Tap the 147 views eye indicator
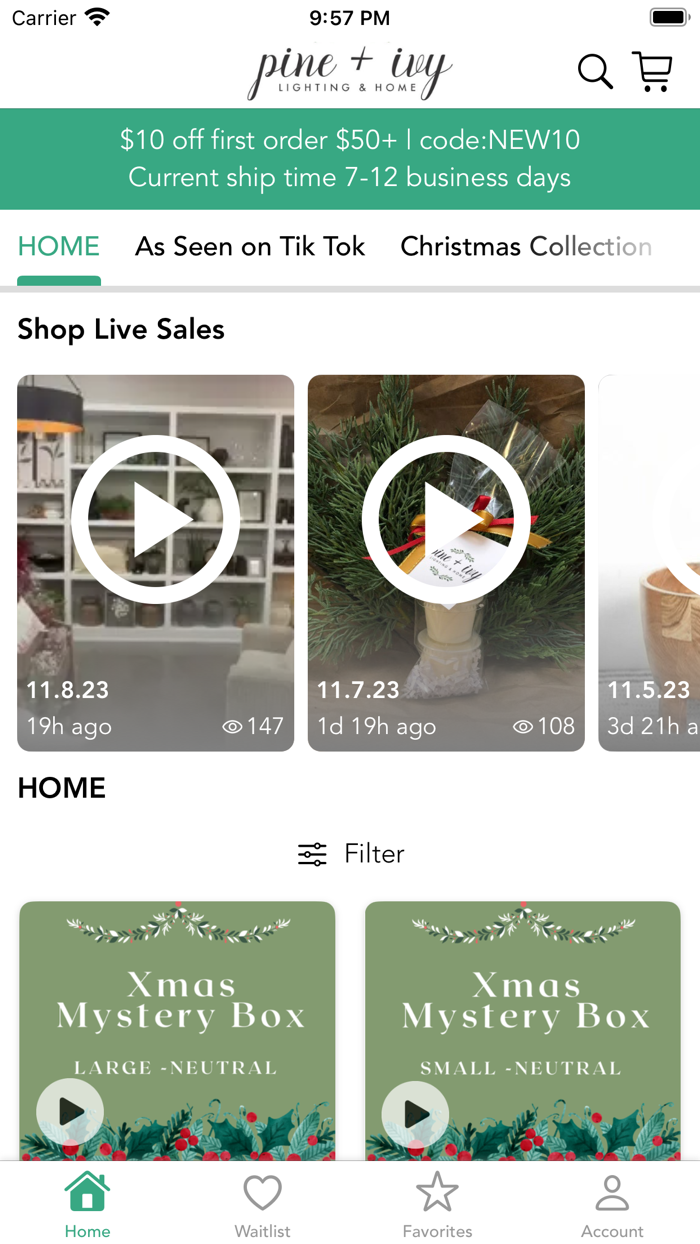This screenshot has height=1244, width=700. 253,726
